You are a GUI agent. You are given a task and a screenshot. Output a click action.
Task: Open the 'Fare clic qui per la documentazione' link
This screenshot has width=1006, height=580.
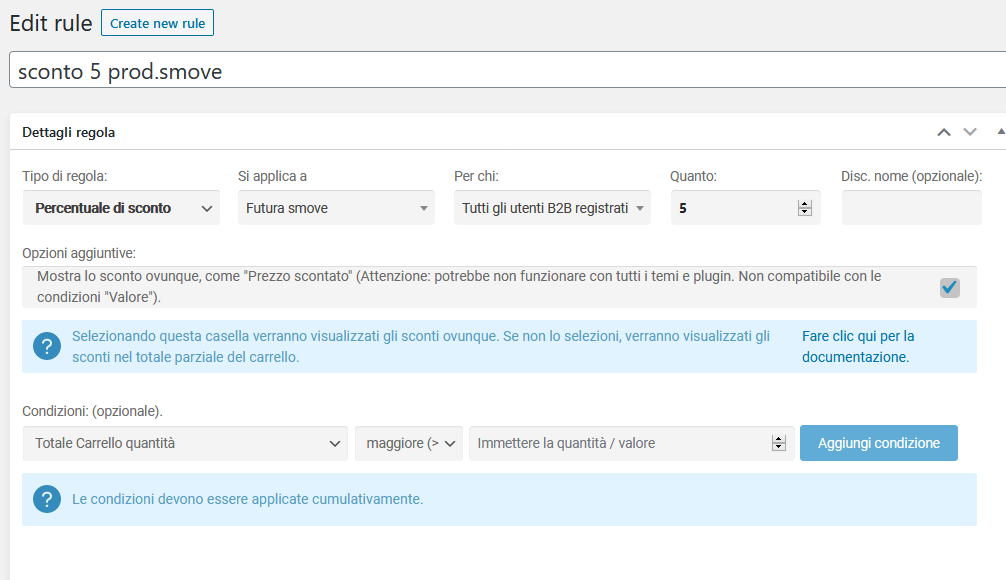pyautogui.click(x=858, y=346)
